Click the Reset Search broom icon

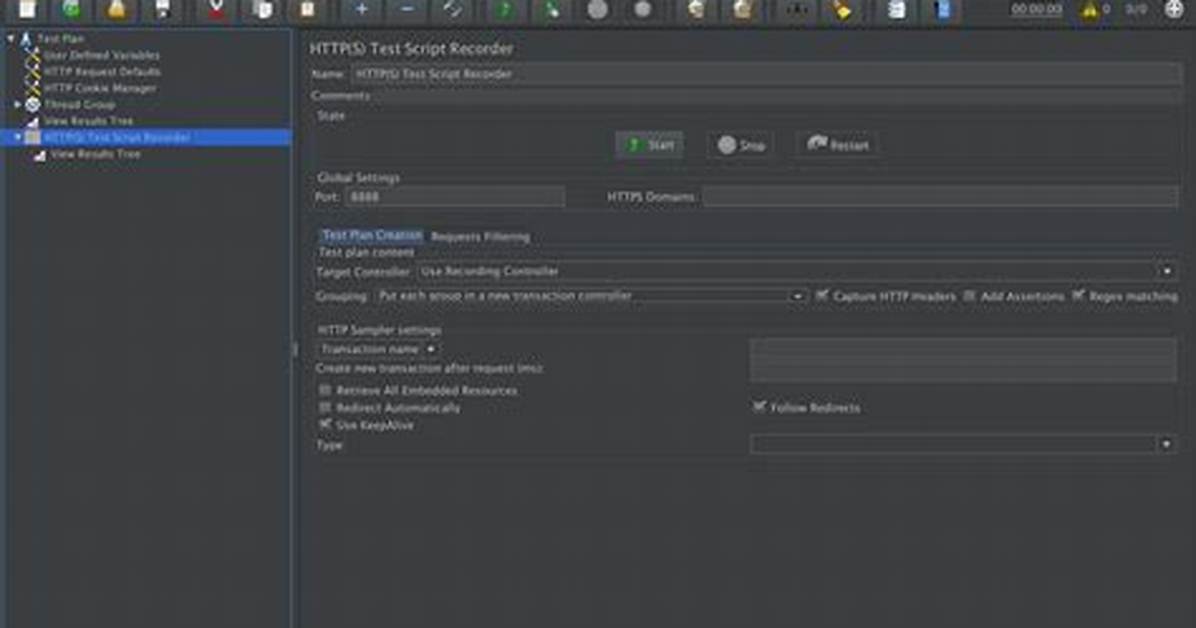pos(842,9)
